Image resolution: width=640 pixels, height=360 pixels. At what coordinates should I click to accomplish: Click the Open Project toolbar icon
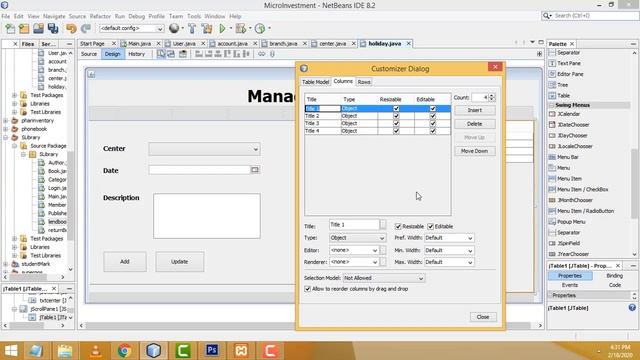(38, 29)
